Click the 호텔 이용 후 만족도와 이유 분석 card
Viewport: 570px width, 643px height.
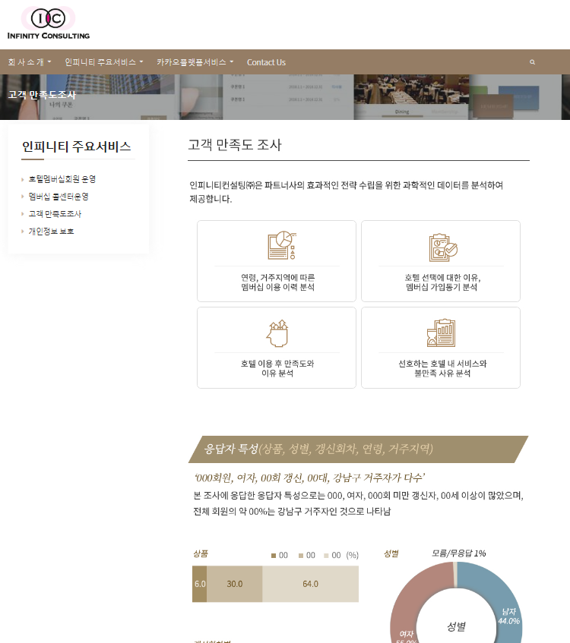pos(277,348)
